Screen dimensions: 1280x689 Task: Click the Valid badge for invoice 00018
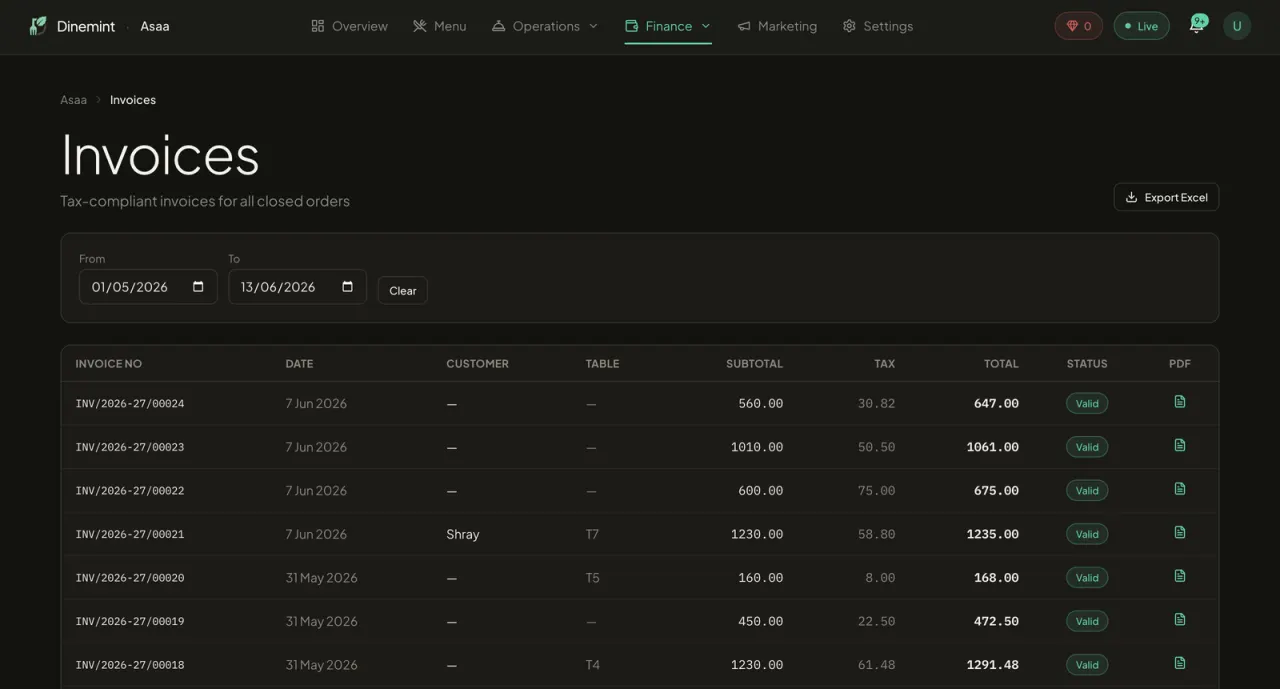[x=1087, y=665]
